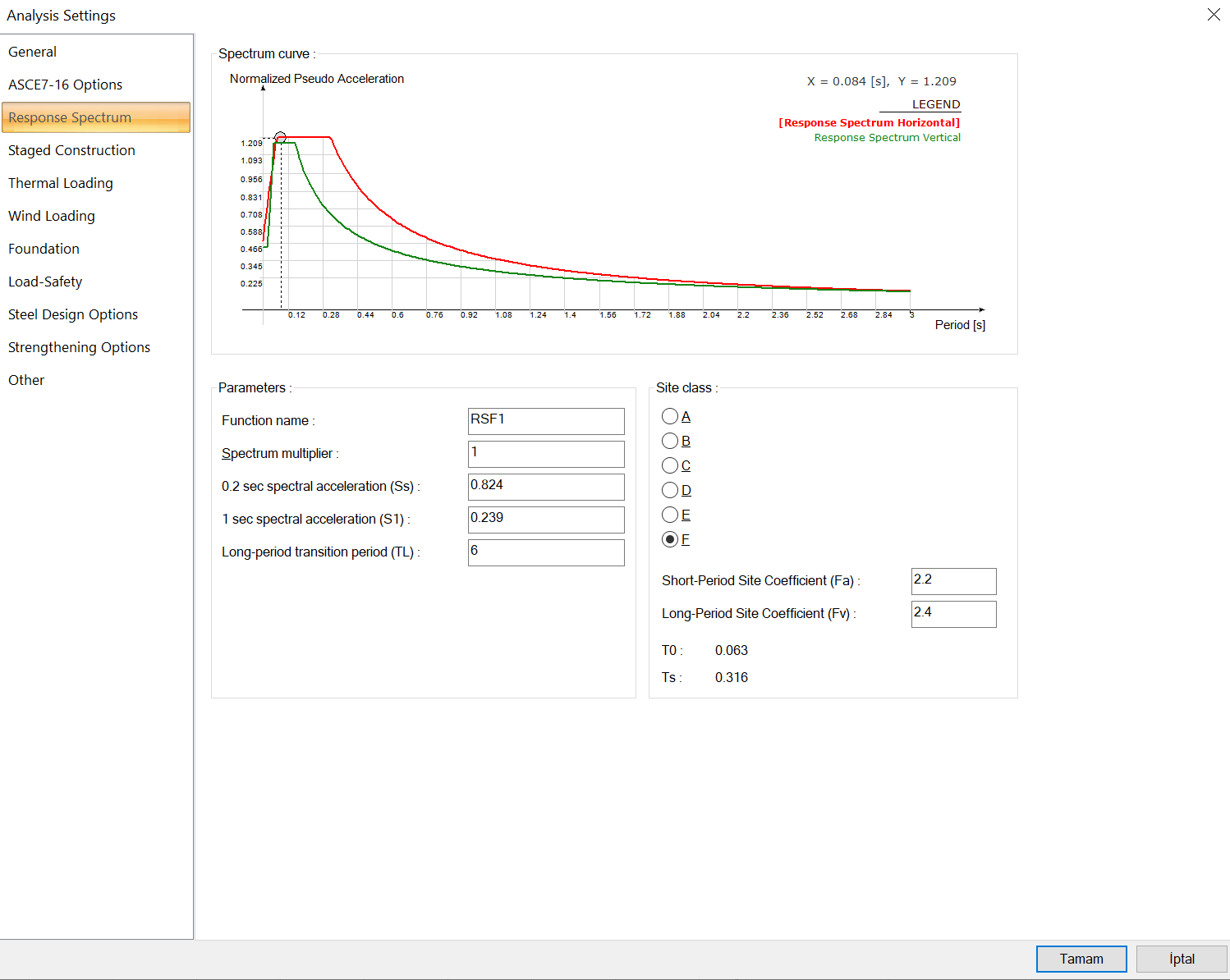1230x980 pixels.
Task: Cancel changes with İptal button
Action: tap(1181, 959)
